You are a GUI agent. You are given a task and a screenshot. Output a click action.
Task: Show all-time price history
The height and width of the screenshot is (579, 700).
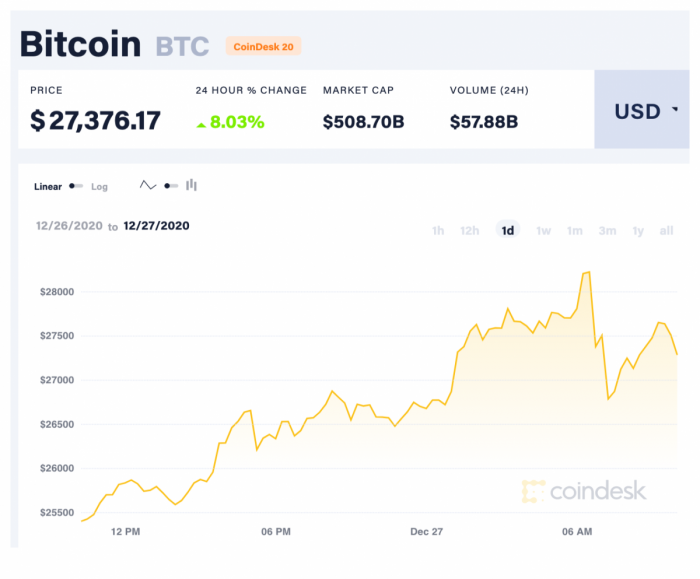(x=667, y=231)
